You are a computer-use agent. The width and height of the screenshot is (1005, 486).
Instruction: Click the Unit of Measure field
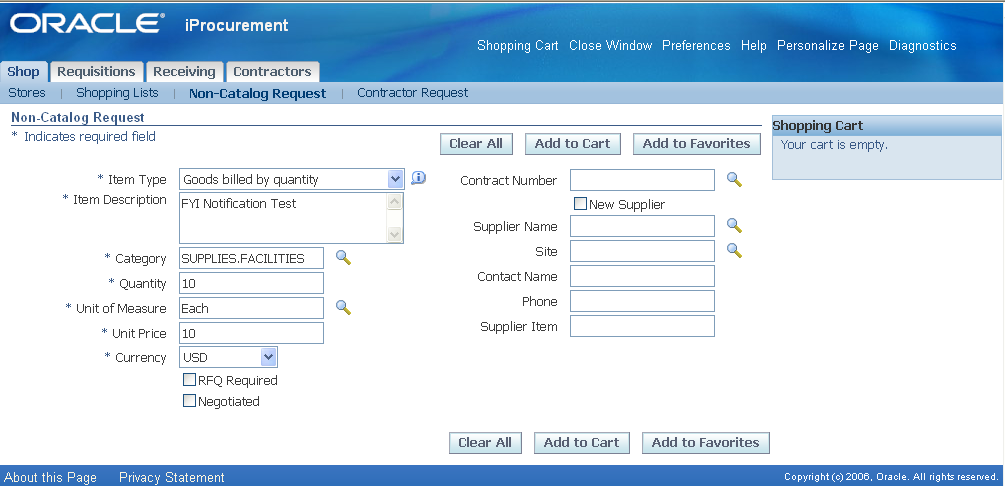tap(251, 308)
